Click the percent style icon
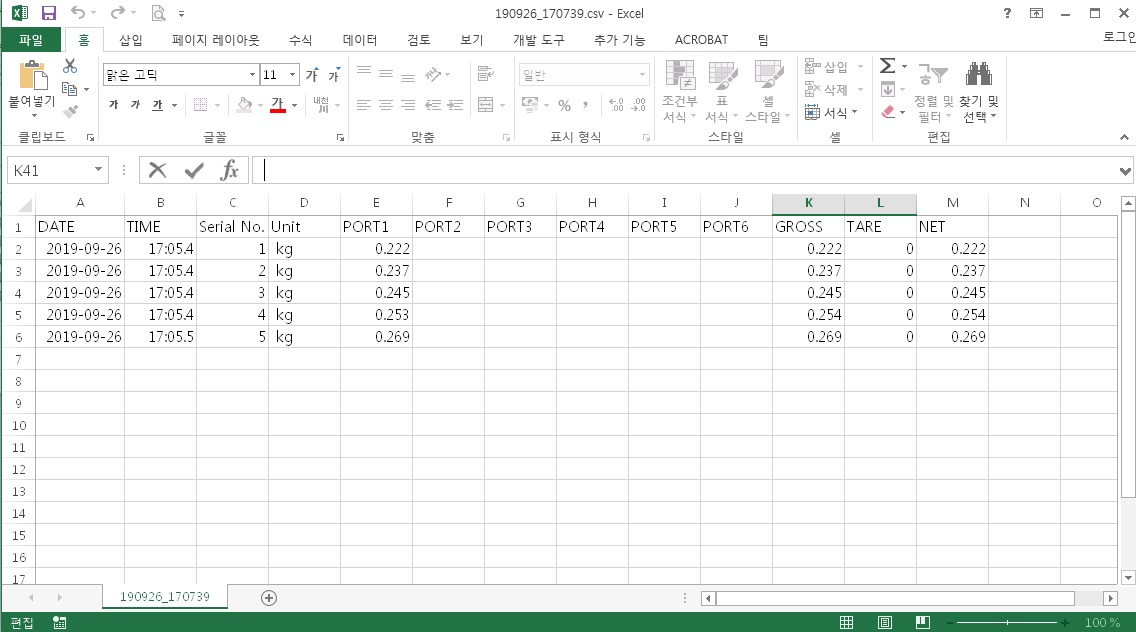Screen dimensions: 1136x632 (x=564, y=106)
